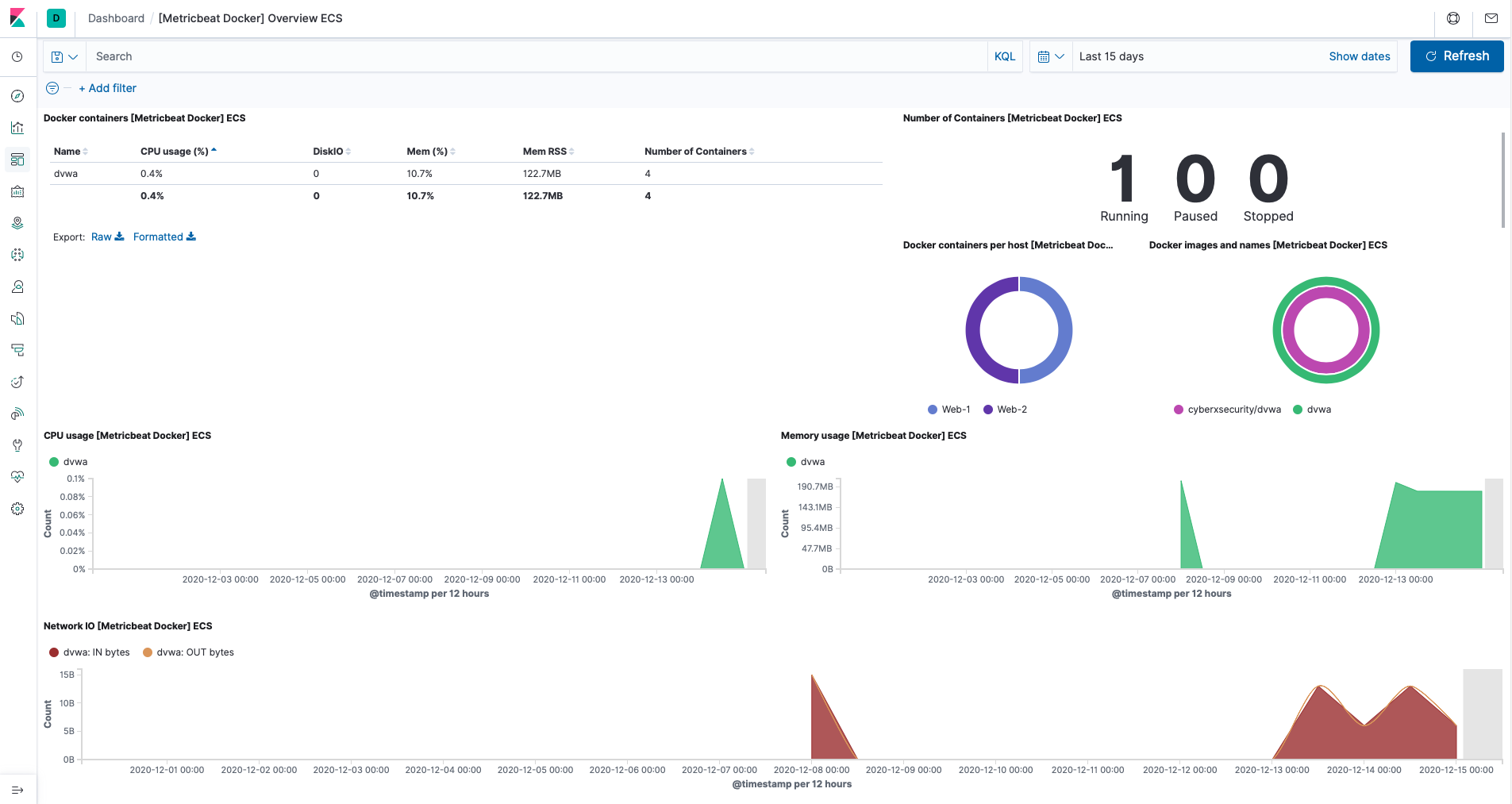The height and width of the screenshot is (804, 1512).
Task: Open Management gear icon in sidebar
Action: [x=17, y=509]
